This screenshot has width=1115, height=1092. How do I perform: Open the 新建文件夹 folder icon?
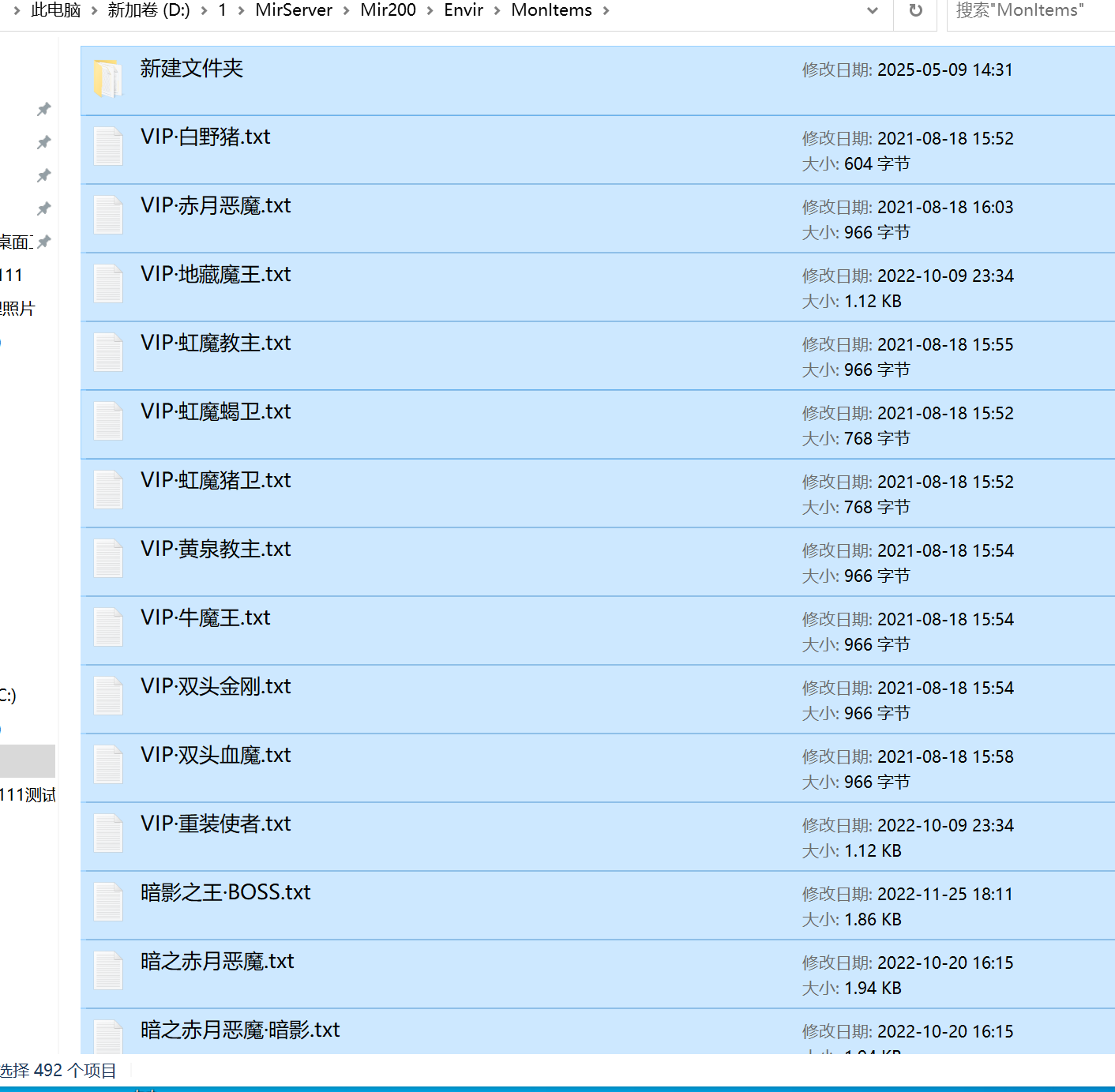[x=108, y=79]
